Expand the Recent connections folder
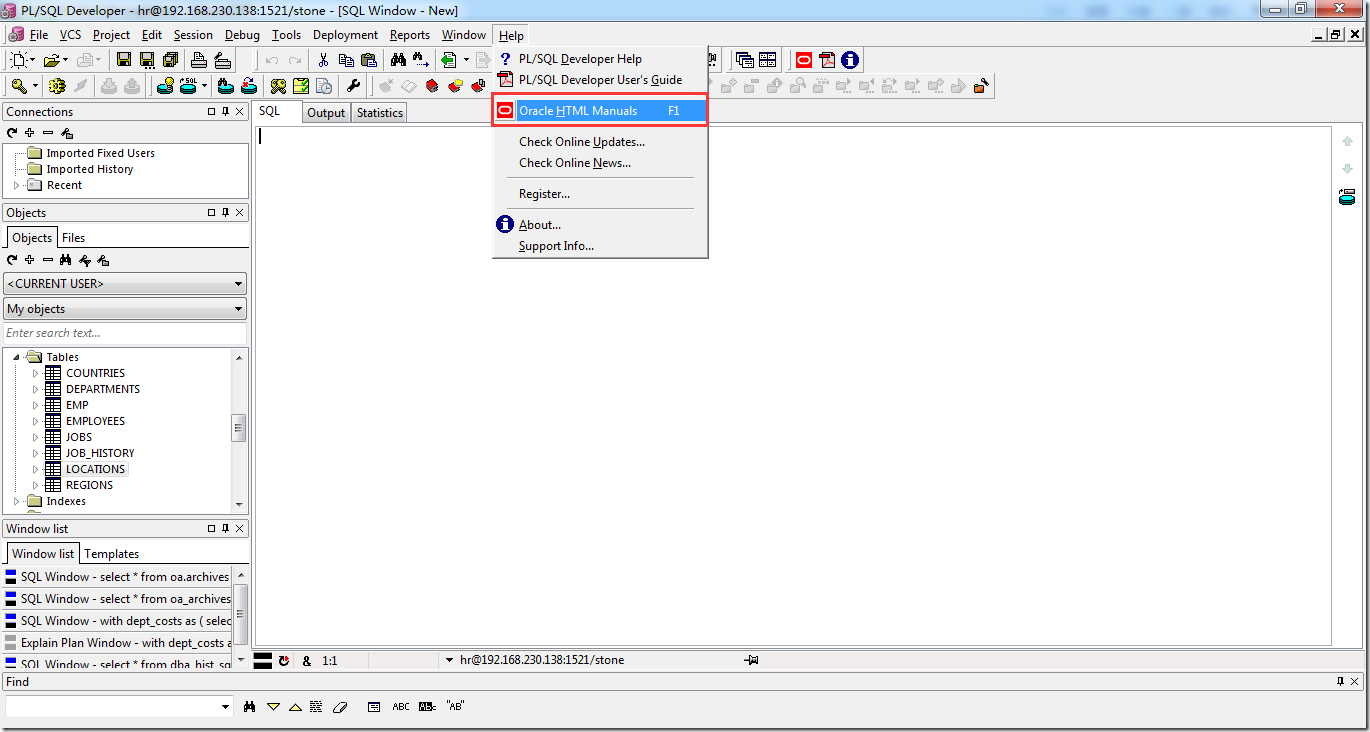 [16, 185]
